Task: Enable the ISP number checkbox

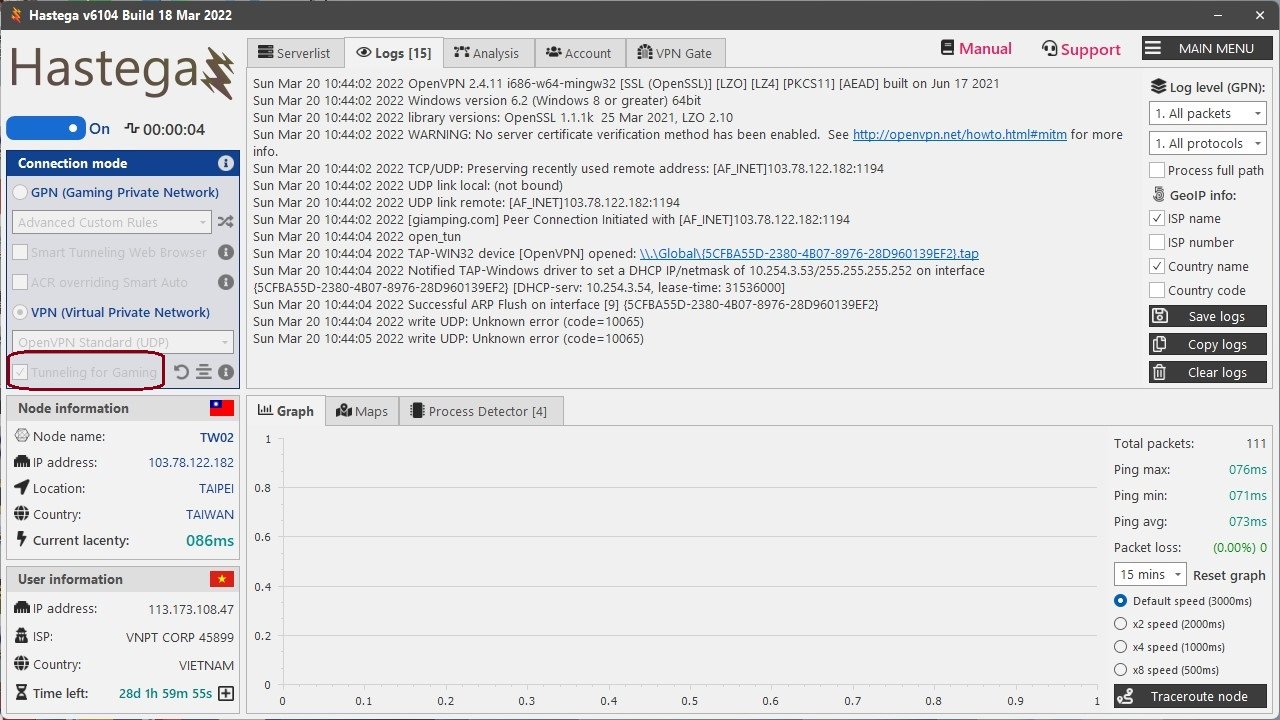Action: coord(1157,242)
